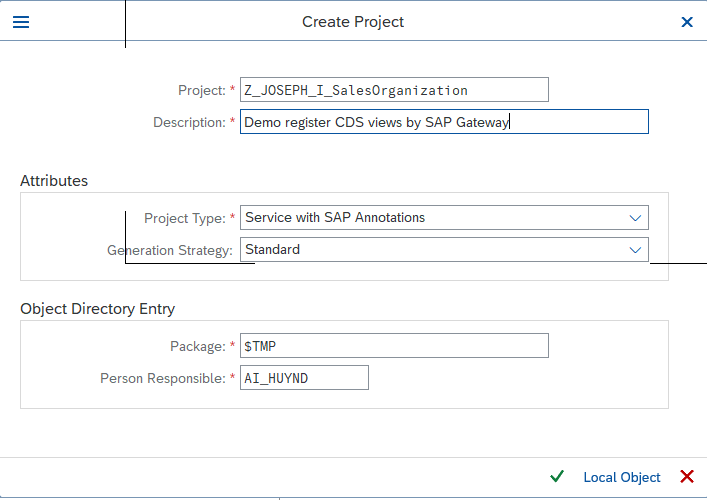The height and width of the screenshot is (500, 707).
Task: Select the 'Service with SAP Annotations' combo box
Action: [x=432, y=218]
